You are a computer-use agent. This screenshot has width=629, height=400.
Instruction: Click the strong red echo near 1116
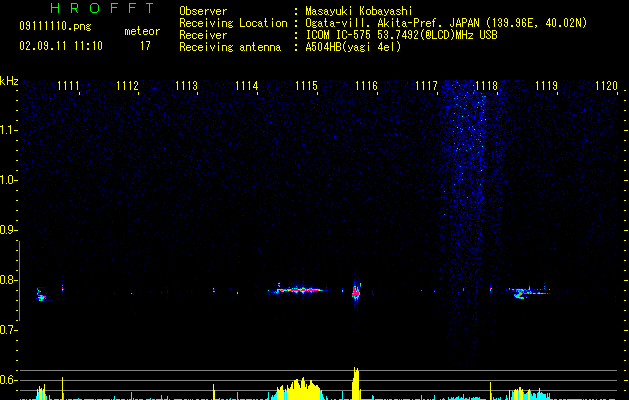click(356, 292)
